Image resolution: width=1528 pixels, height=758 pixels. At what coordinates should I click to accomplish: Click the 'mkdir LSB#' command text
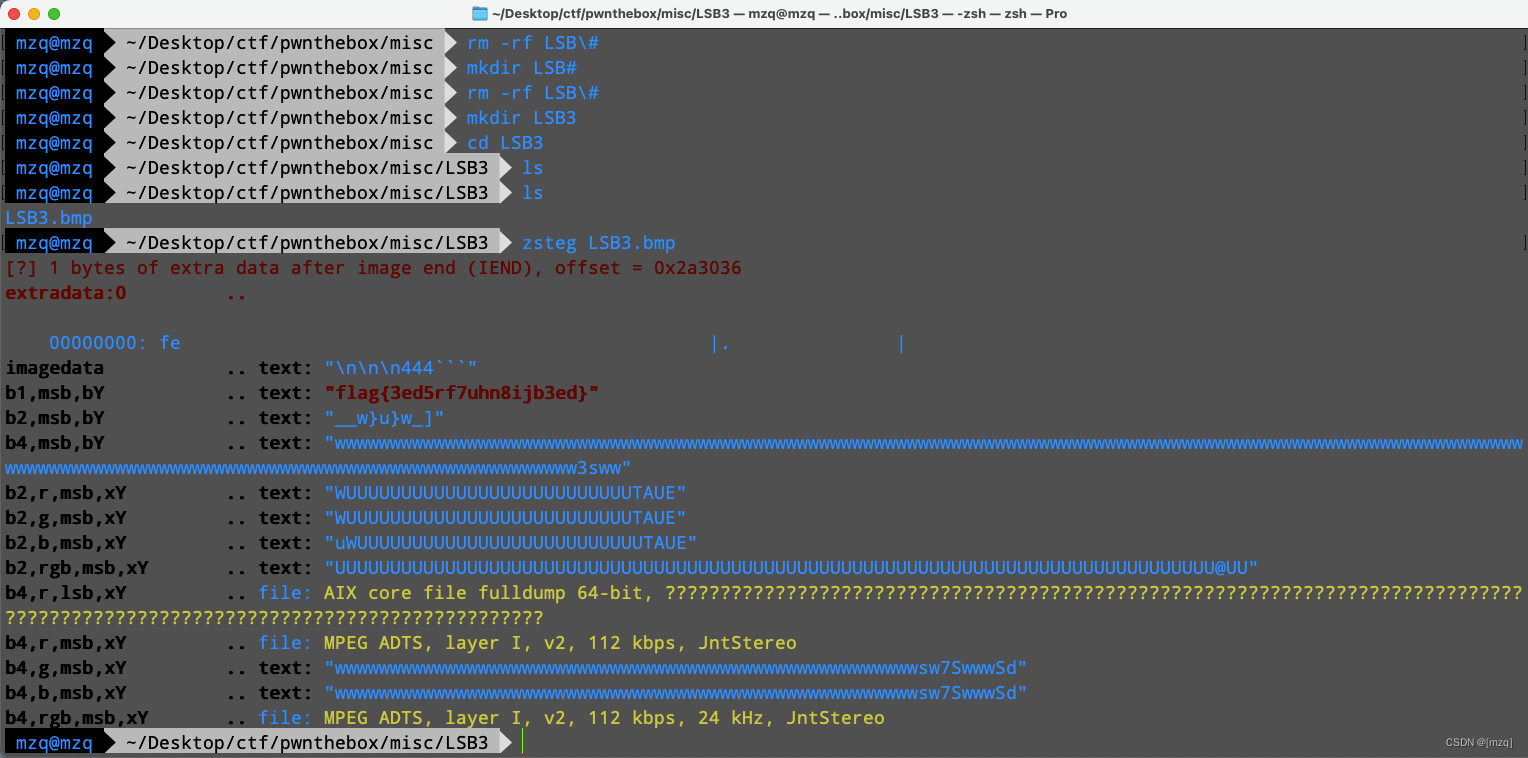(522, 68)
